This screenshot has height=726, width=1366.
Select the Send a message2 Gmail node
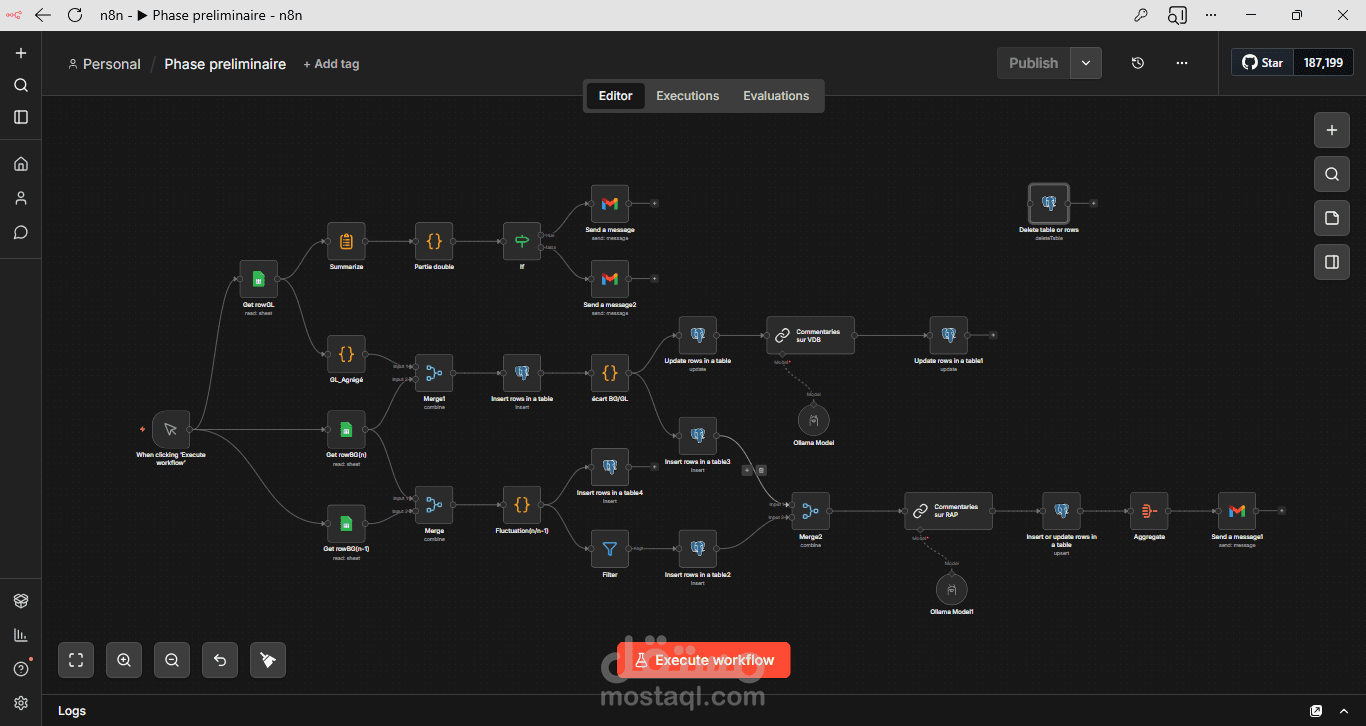point(610,279)
